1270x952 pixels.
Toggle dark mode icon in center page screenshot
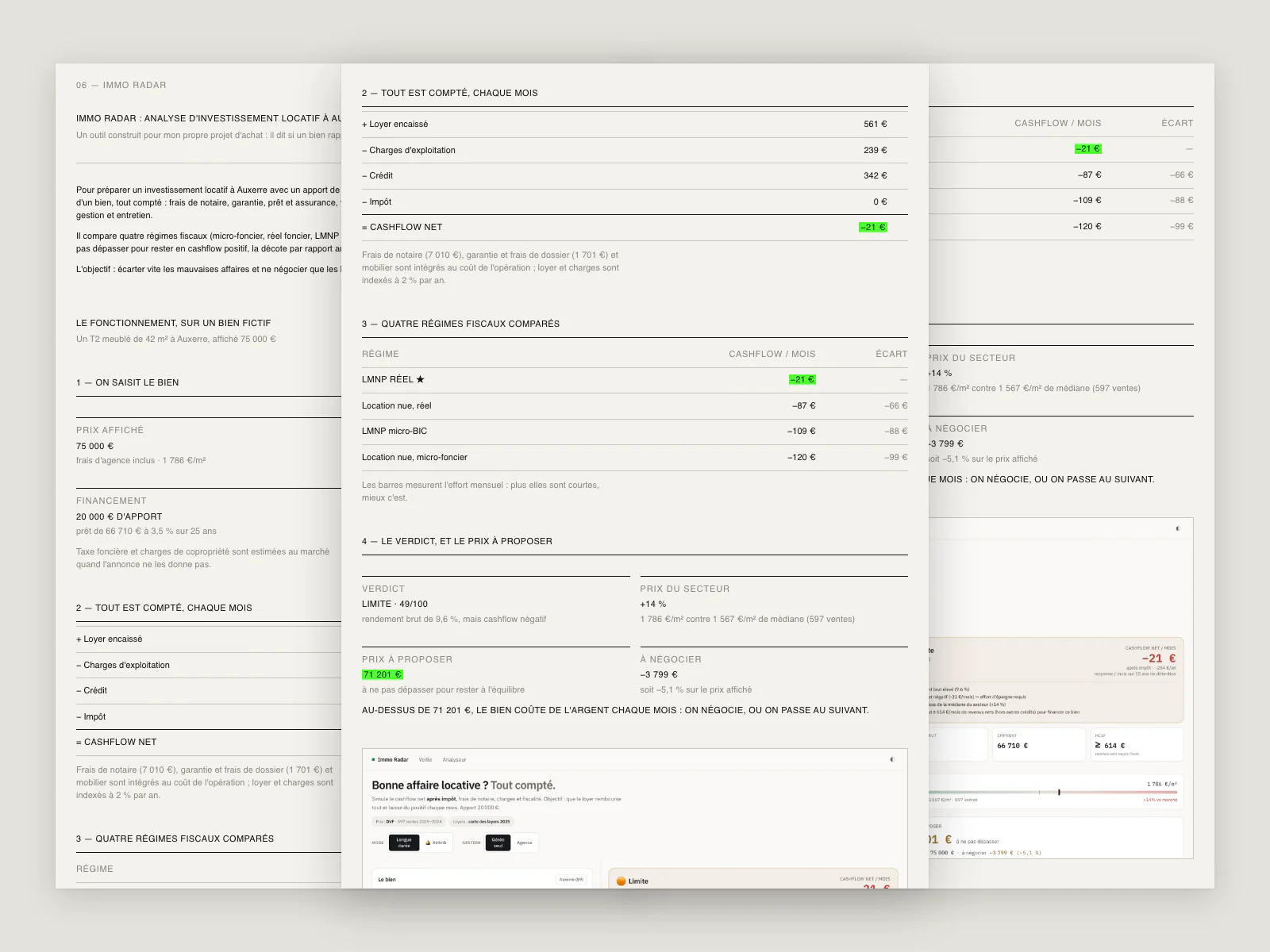coord(892,759)
